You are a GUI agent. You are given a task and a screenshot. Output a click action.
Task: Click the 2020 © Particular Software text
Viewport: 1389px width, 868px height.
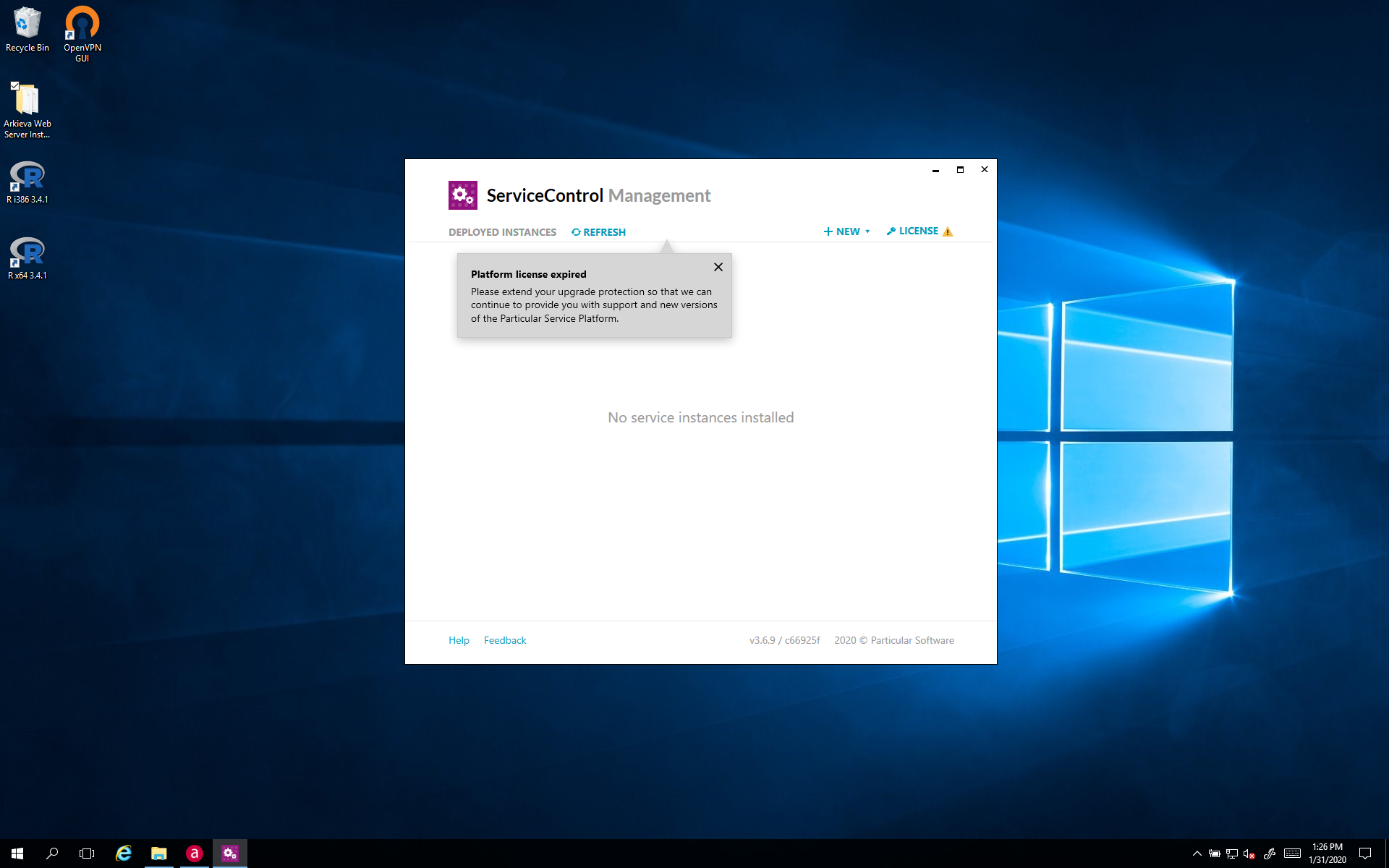[894, 640]
